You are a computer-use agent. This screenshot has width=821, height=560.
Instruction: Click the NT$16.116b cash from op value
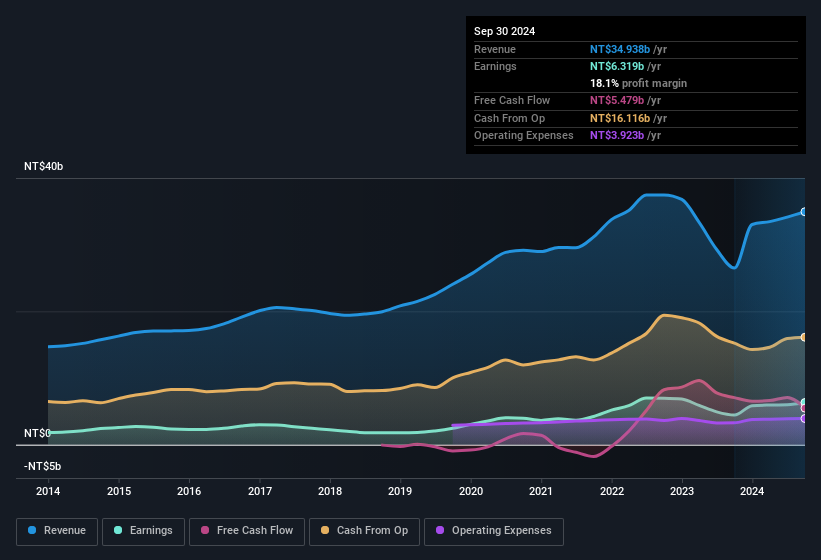tap(620, 118)
